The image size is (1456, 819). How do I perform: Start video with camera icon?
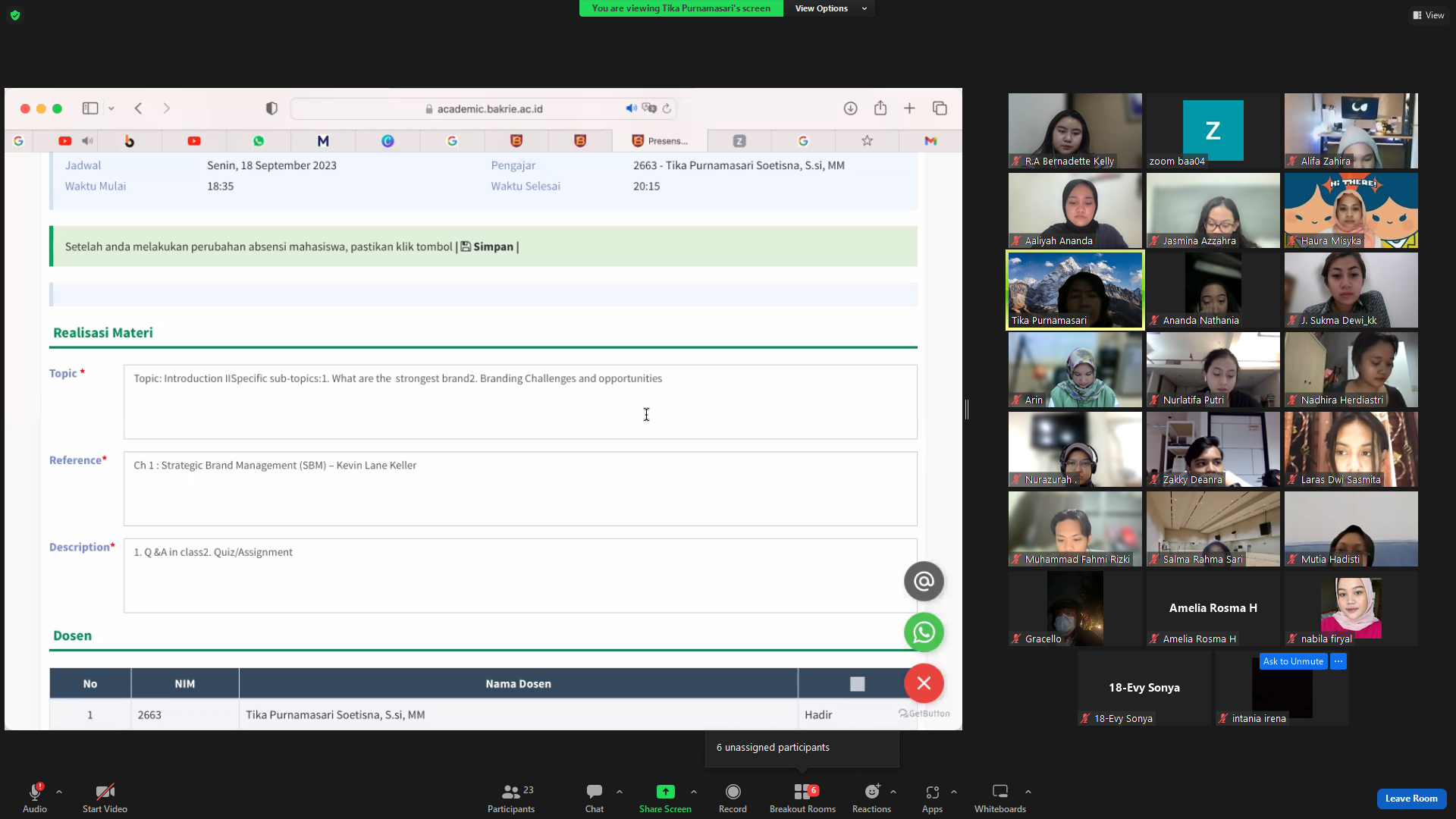click(105, 792)
